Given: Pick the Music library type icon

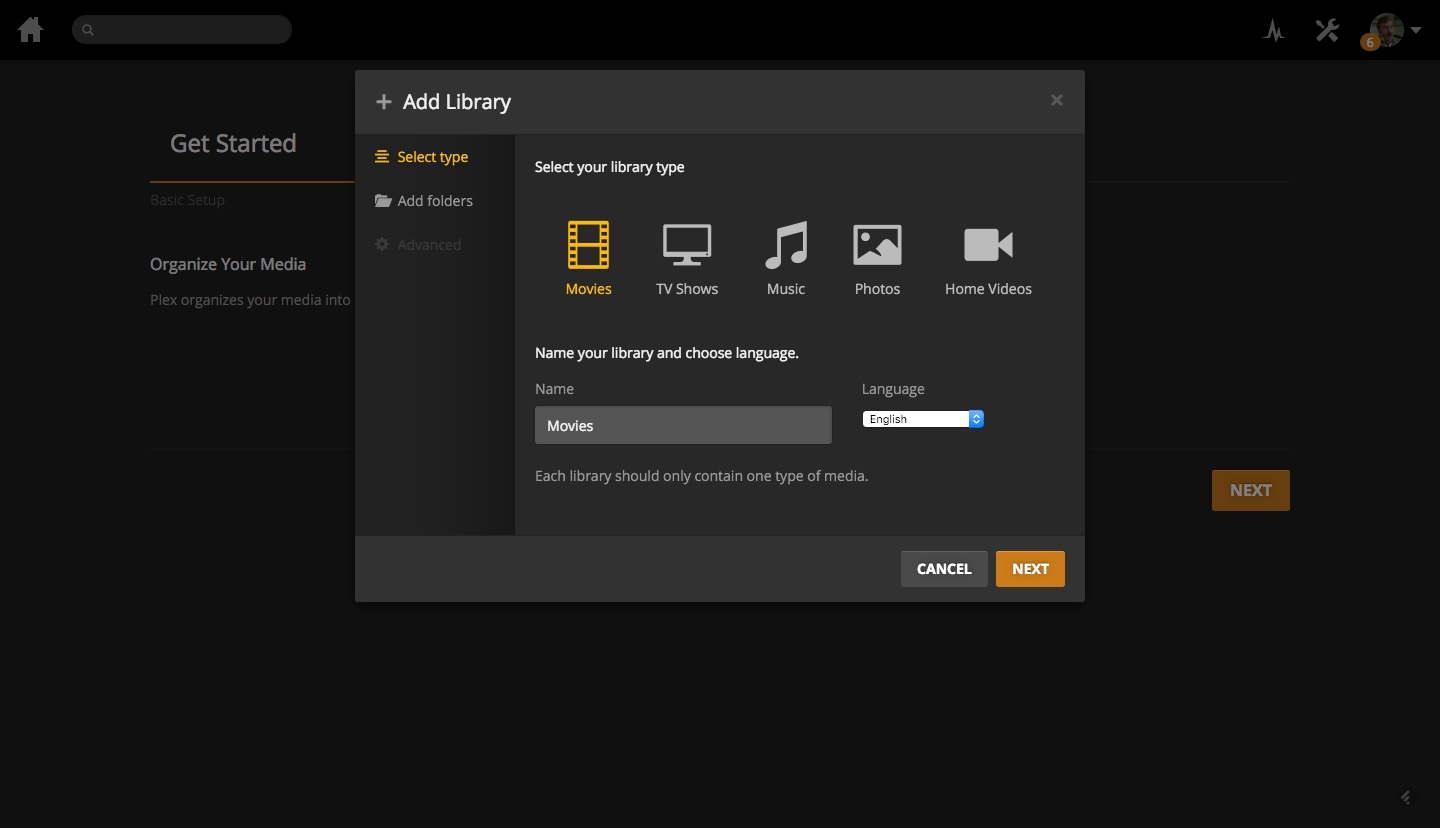Looking at the screenshot, I should point(786,245).
